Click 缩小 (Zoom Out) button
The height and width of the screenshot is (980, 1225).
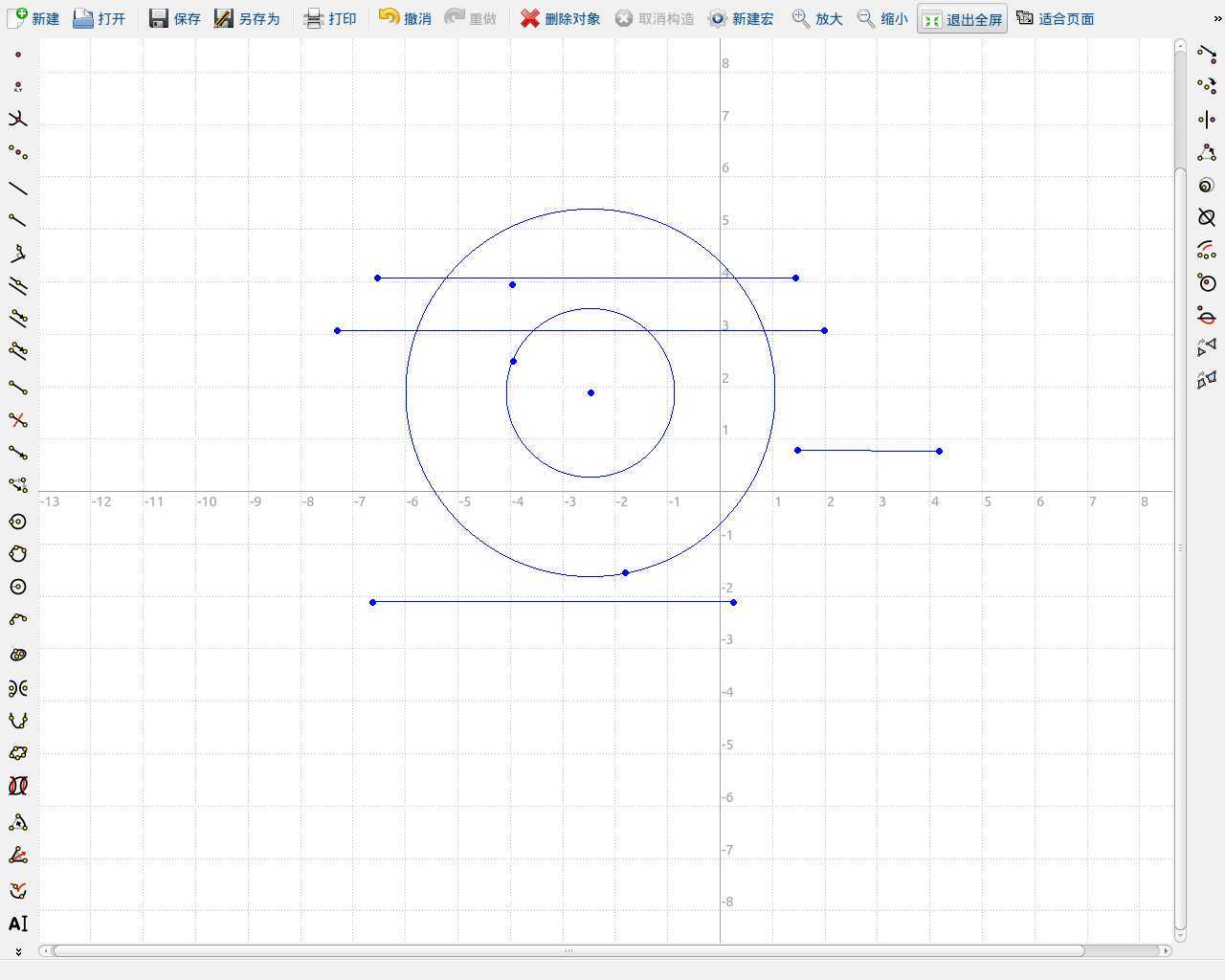click(882, 18)
